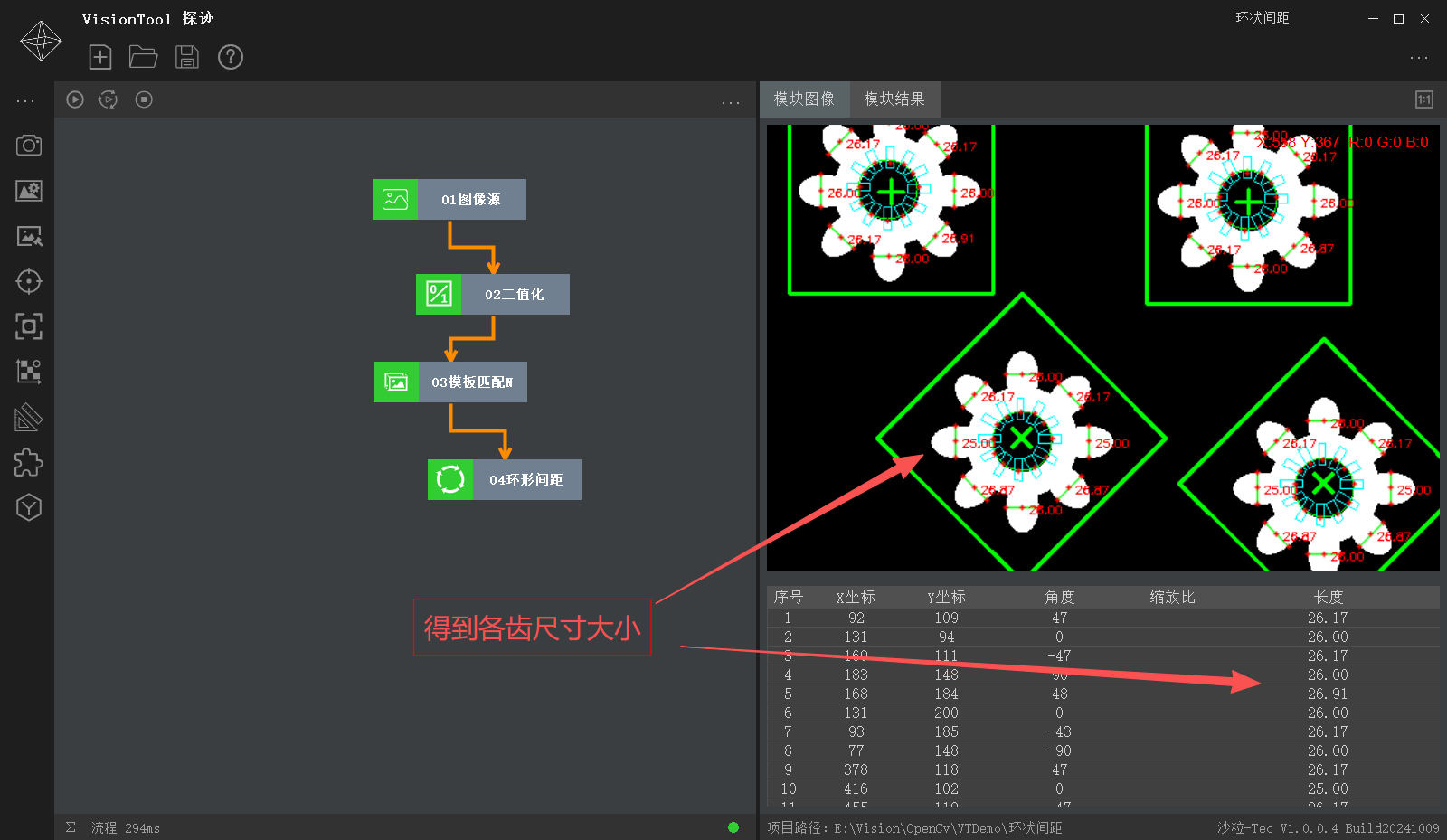This screenshot has width=1447, height=840.
Task: Select the 04环形间距 node
Action: click(x=505, y=479)
